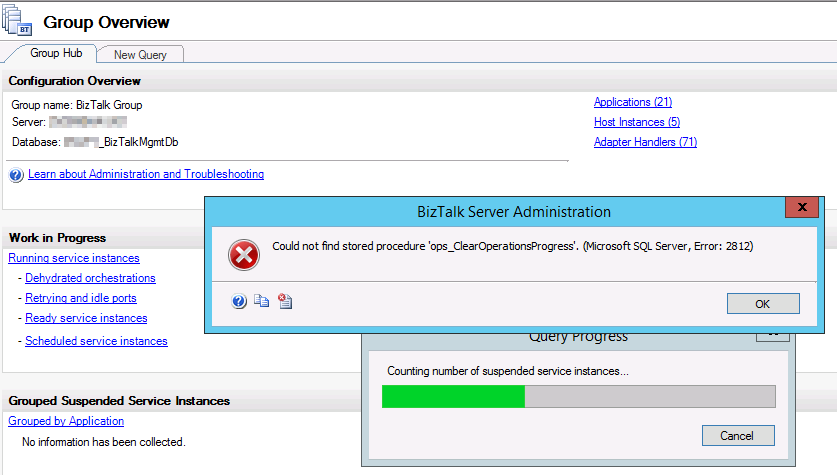837x475 pixels.
Task: Close the BizTalk Server Administration dialog
Action: [802, 207]
